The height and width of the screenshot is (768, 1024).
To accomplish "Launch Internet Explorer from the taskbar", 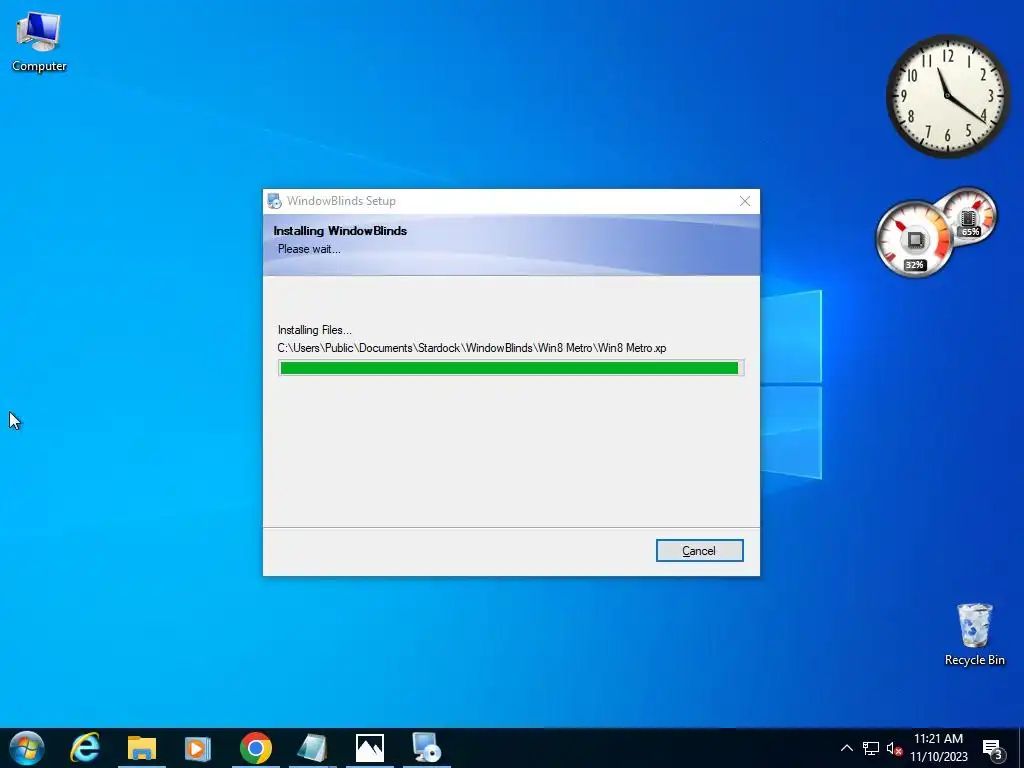I will tap(85, 748).
